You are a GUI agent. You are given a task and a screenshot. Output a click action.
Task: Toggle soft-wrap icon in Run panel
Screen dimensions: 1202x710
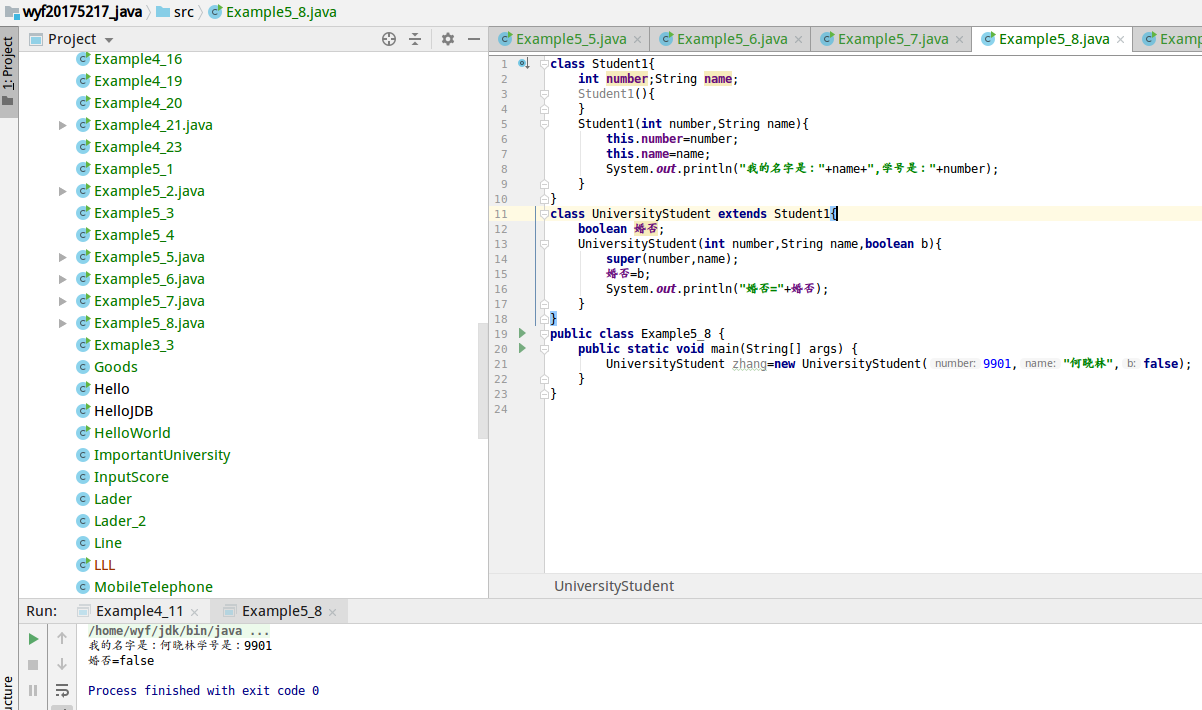click(62, 690)
